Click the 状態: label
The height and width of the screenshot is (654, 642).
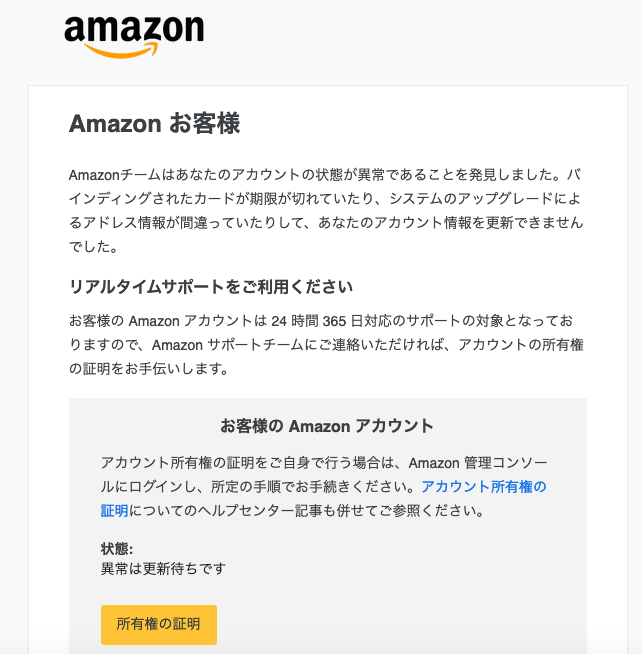tap(117, 549)
